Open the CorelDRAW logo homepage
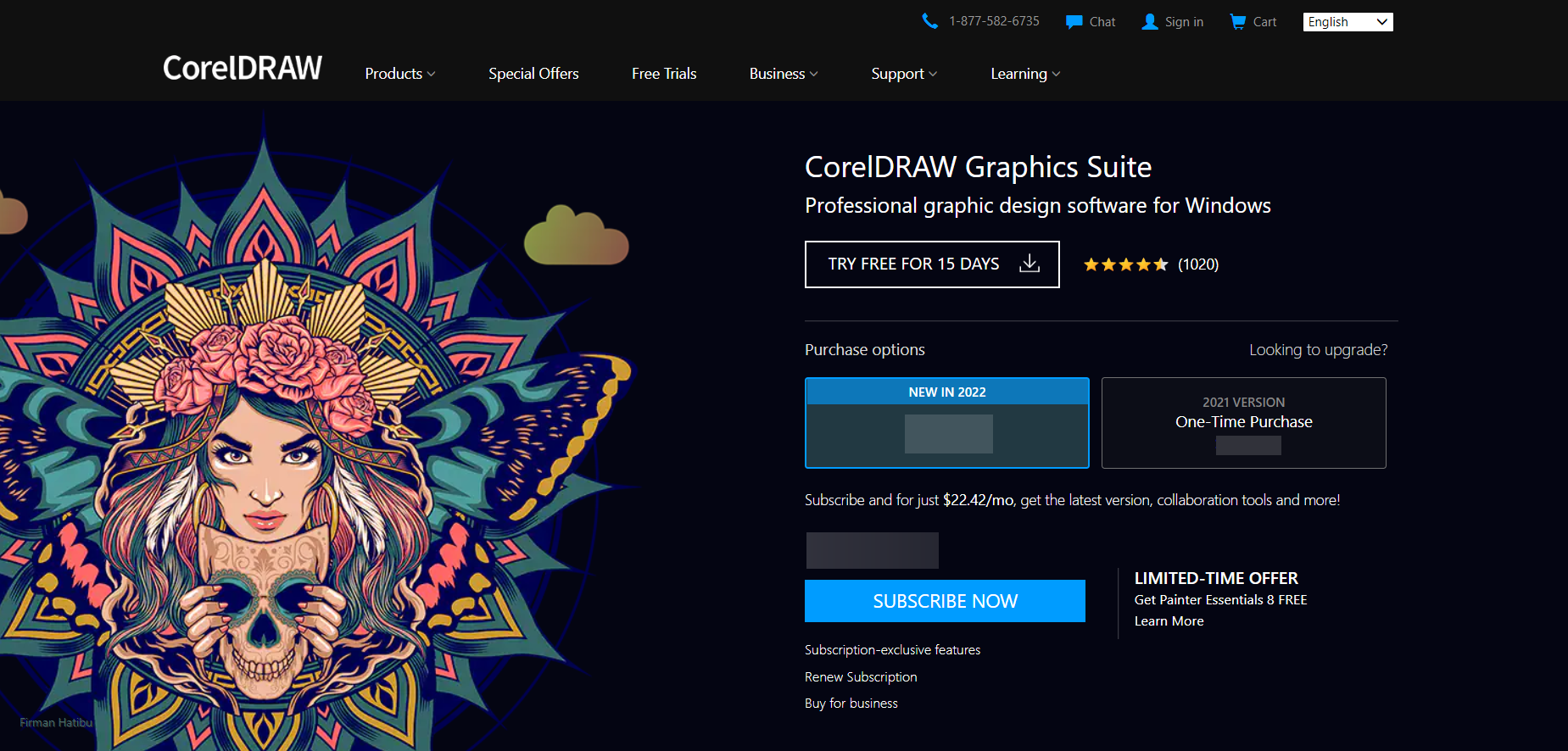 pos(243,68)
